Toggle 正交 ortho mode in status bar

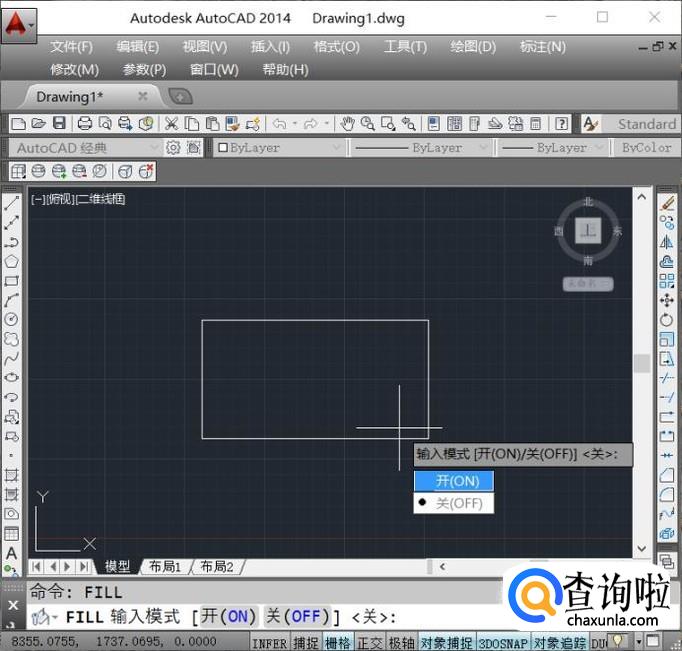370,642
